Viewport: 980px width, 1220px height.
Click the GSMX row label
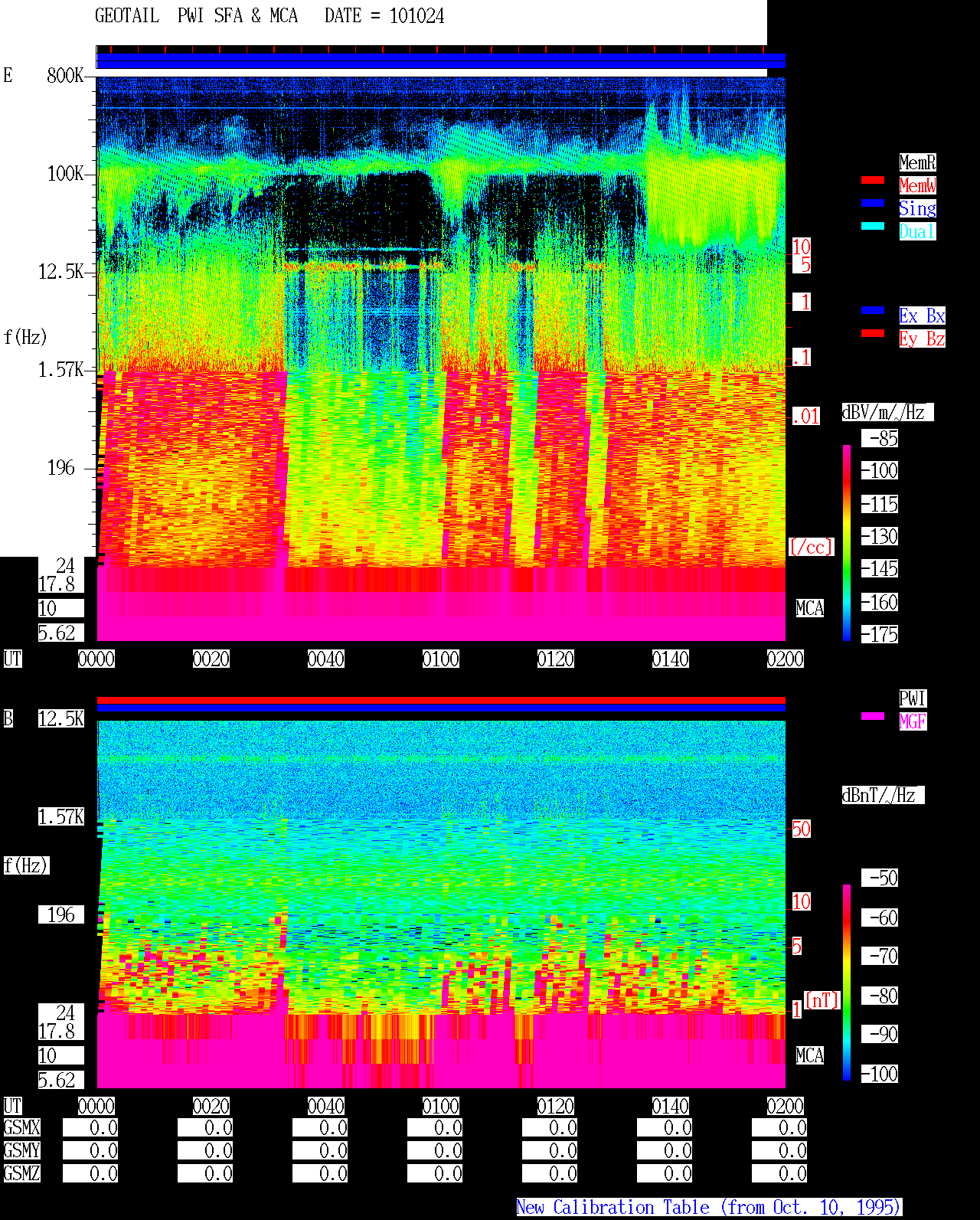point(22,1127)
